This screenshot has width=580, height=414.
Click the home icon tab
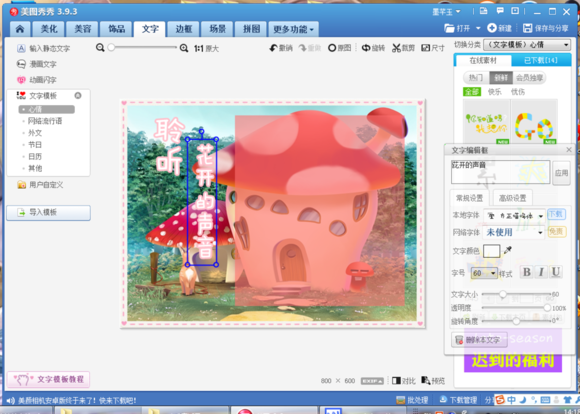coord(20,29)
